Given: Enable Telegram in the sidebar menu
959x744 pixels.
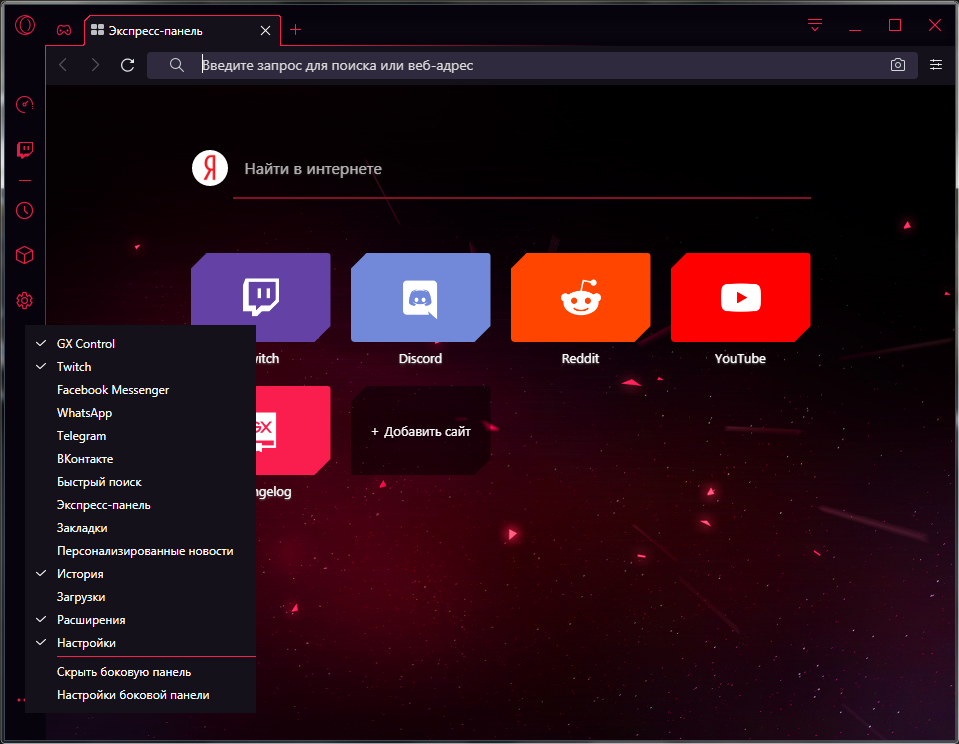Looking at the screenshot, I should [140, 436].
